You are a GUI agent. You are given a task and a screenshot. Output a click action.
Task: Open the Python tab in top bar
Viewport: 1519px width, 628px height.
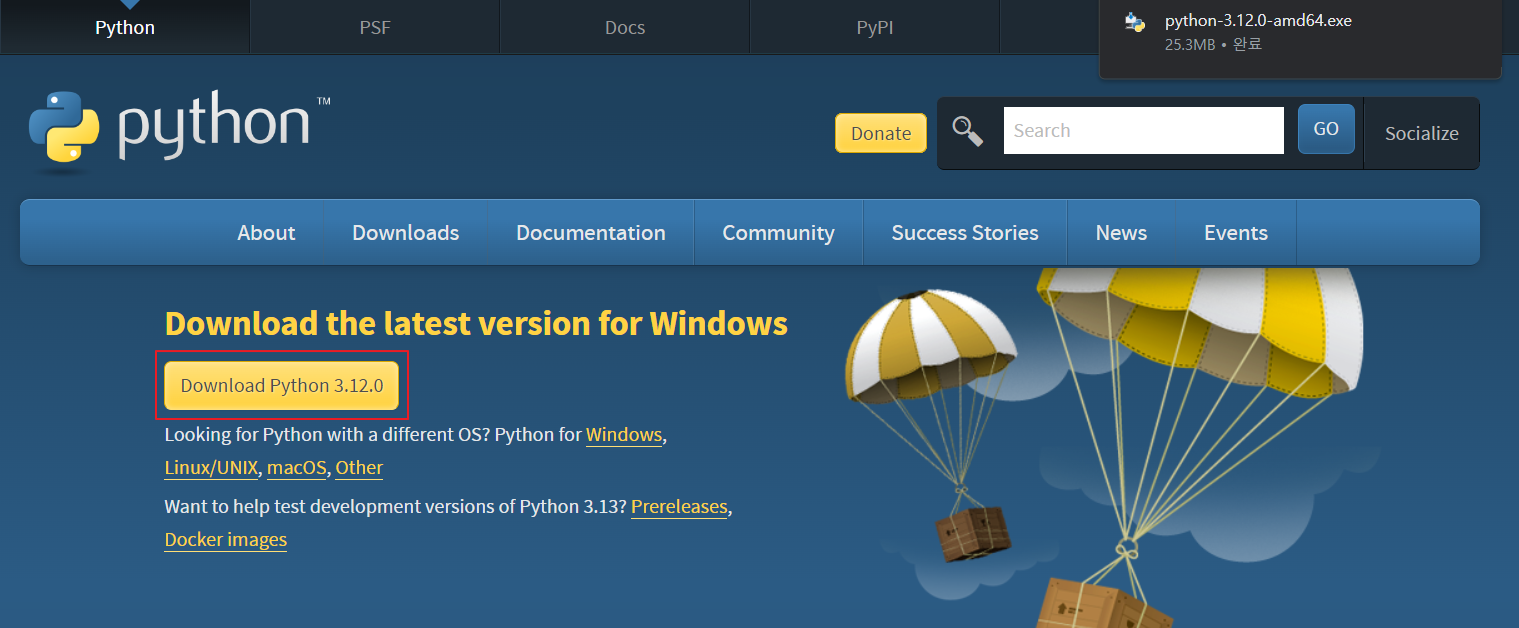[x=125, y=27]
